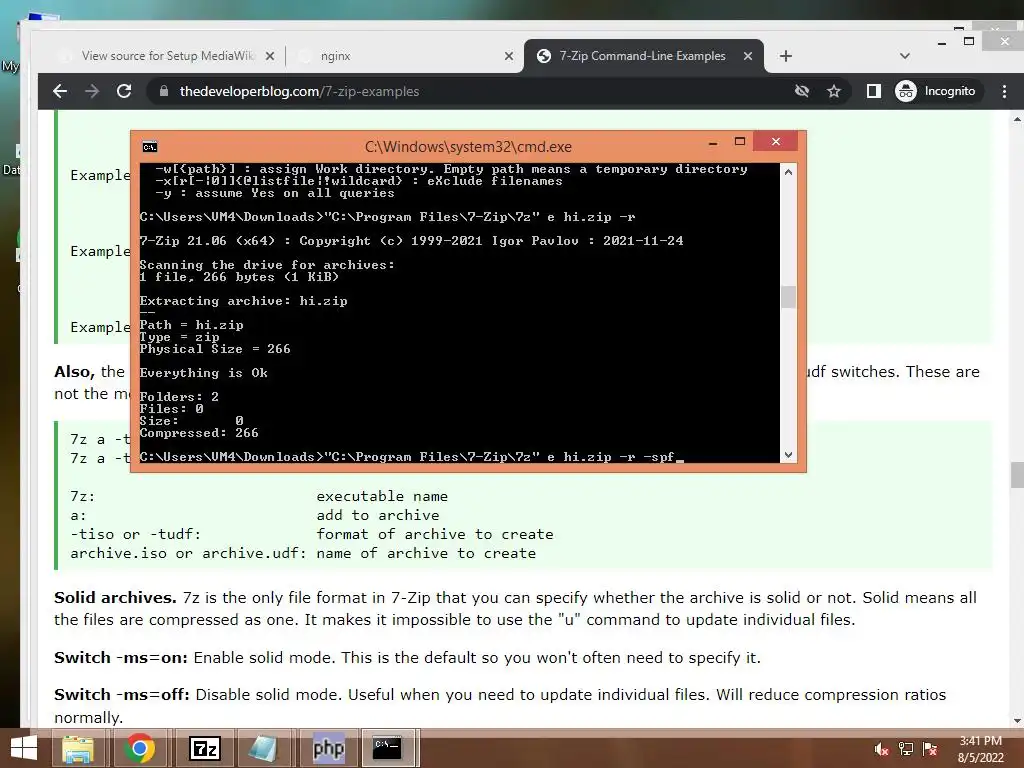This screenshot has width=1024, height=768.
Task: Click the browser page scrollbar thumb
Action: (1017, 475)
